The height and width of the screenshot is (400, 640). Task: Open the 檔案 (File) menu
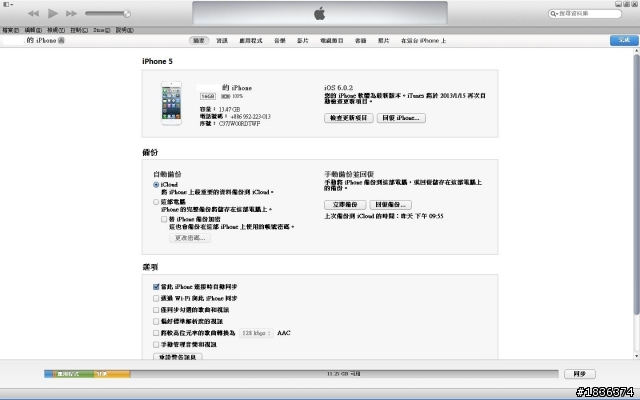click(x=11, y=30)
